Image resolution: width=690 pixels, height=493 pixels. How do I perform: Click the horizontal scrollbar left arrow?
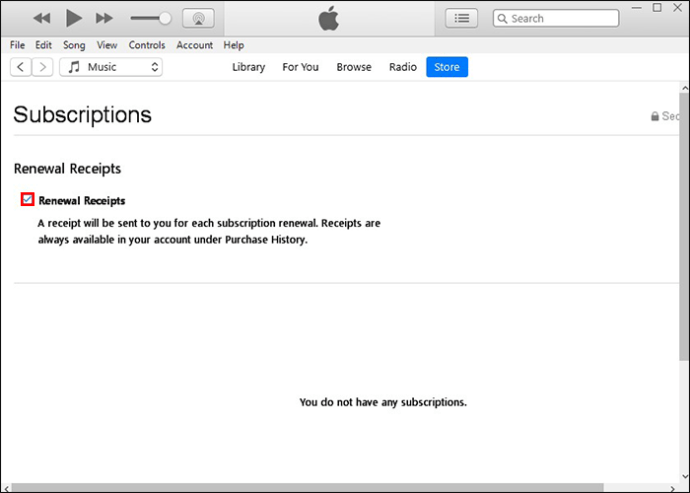(6, 488)
